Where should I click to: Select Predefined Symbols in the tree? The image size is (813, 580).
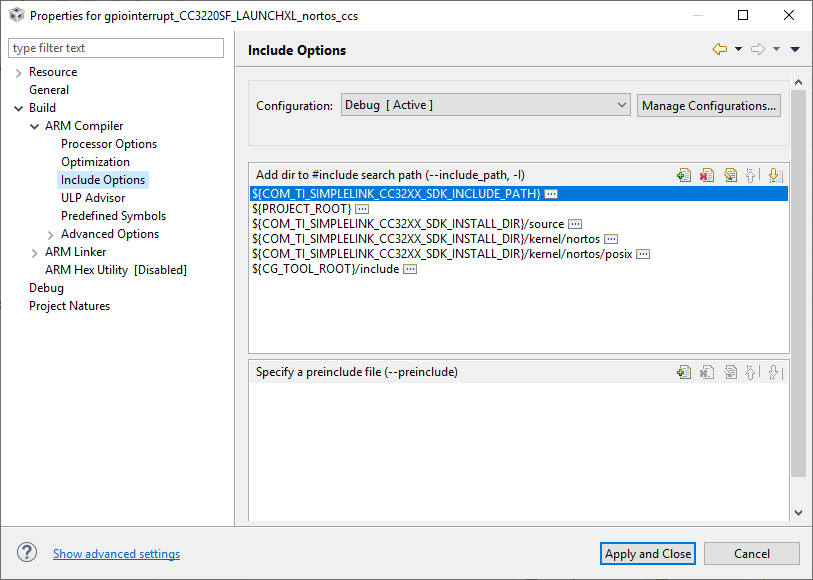[113, 216]
